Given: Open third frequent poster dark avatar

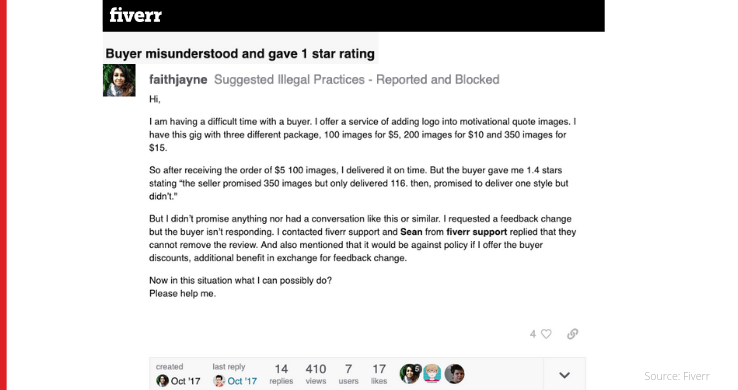Looking at the screenshot, I should click(x=455, y=374).
